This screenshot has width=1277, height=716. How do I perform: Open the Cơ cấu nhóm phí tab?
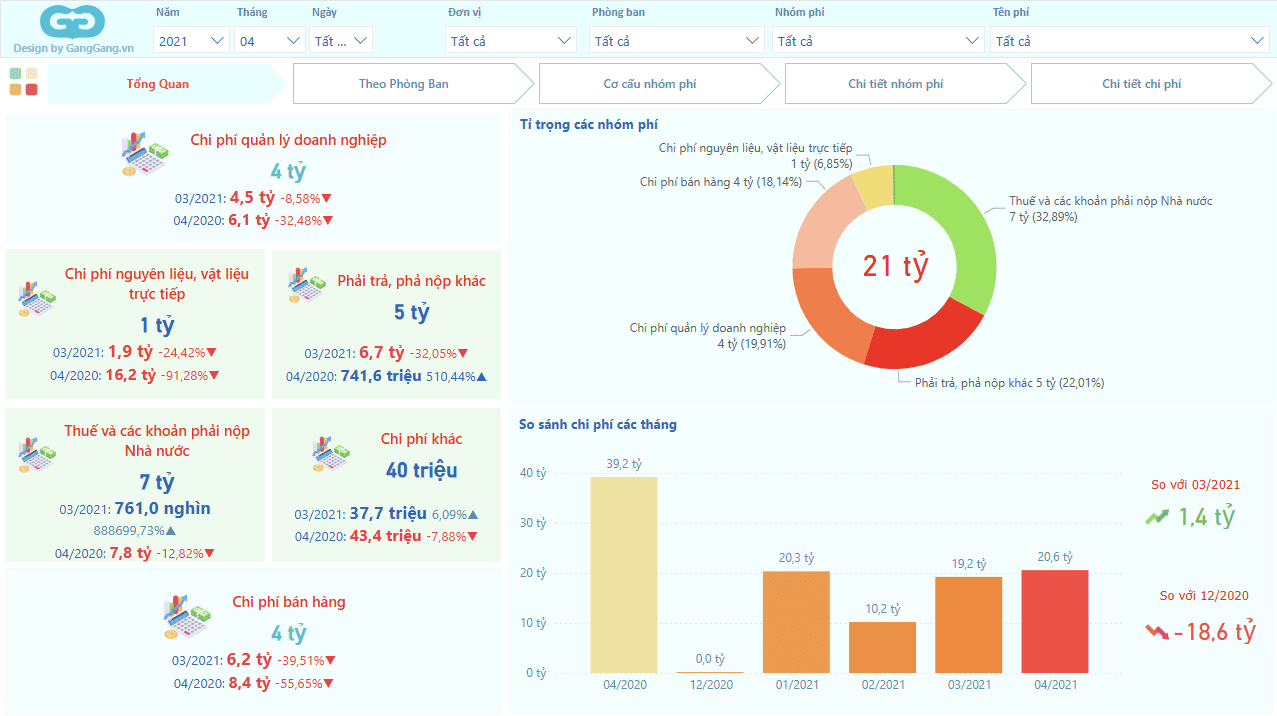point(650,84)
